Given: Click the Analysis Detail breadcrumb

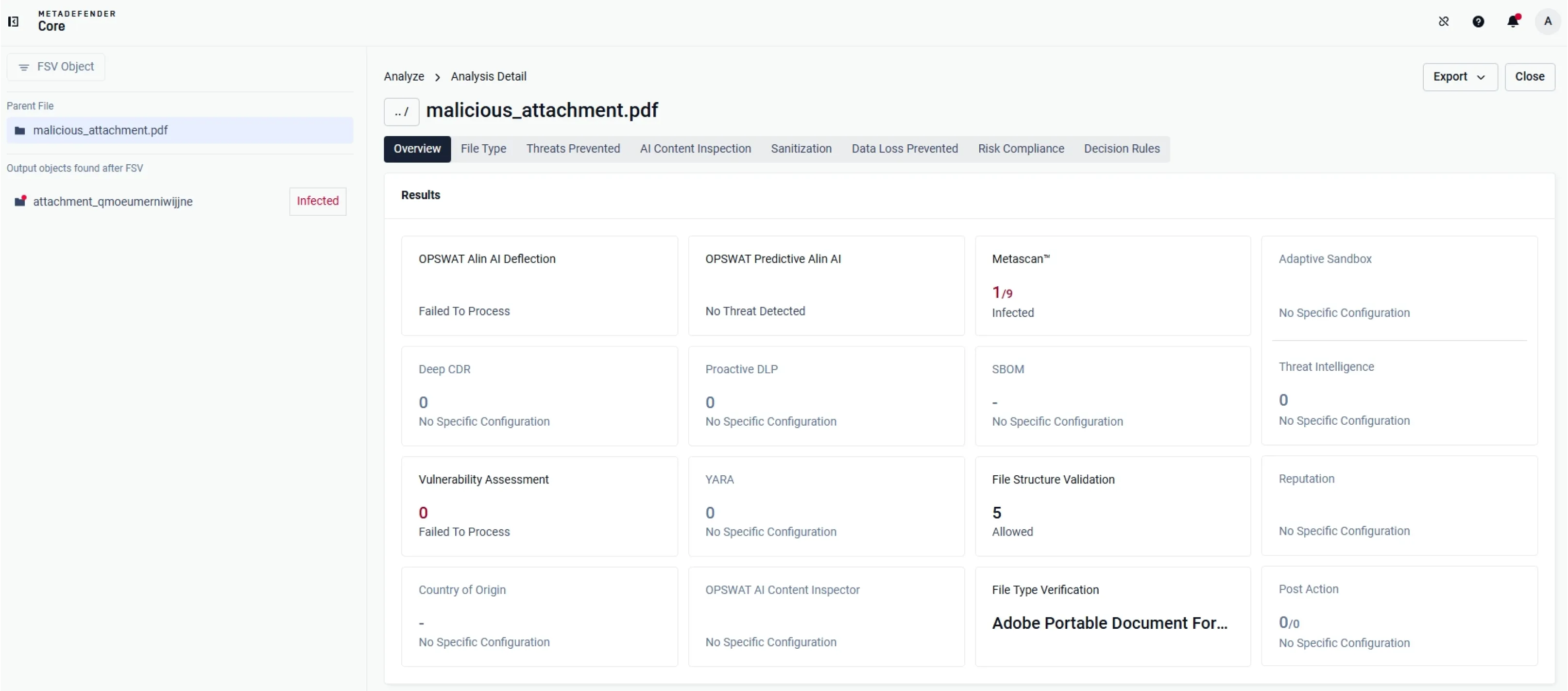Looking at the screenshot, I should point(489,77).
